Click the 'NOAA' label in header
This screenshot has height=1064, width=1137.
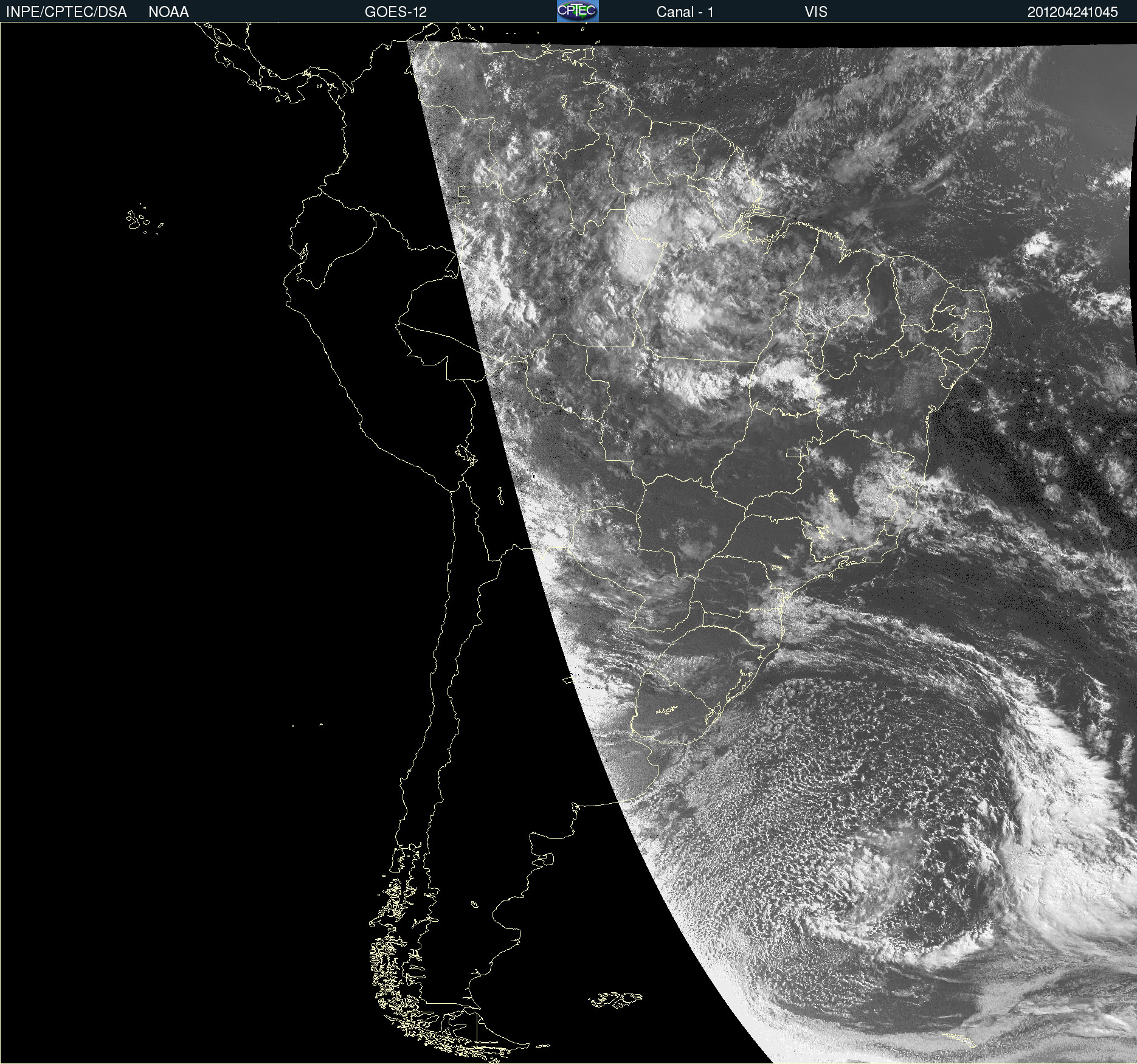168,12
